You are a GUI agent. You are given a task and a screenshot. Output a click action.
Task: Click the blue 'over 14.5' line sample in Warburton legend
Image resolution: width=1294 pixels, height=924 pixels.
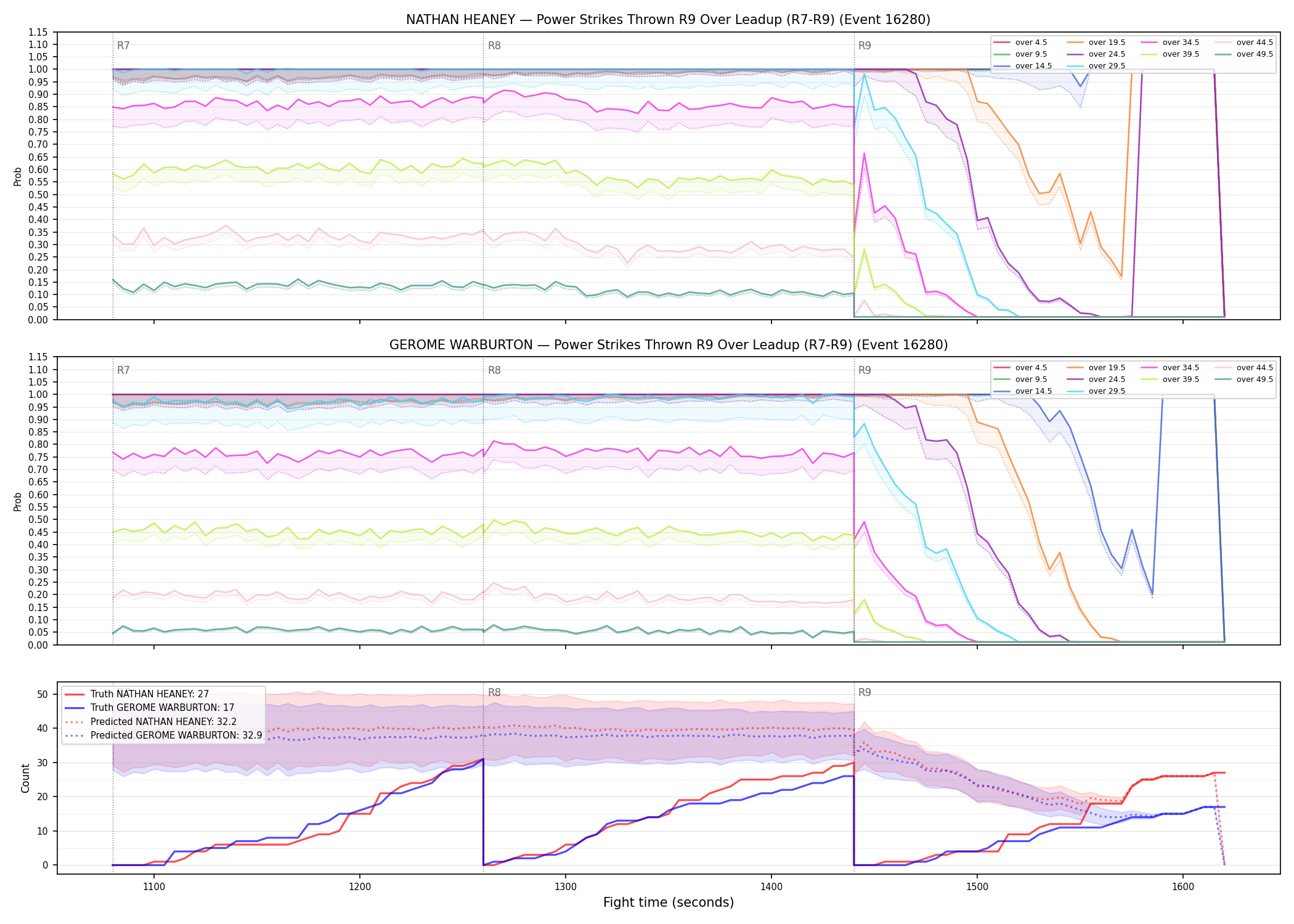tap(1002, 391)
